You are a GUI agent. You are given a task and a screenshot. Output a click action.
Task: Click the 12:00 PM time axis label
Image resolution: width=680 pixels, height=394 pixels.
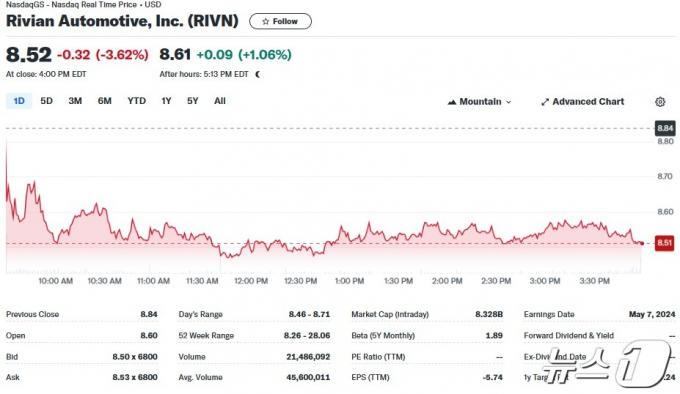point(251,281)
